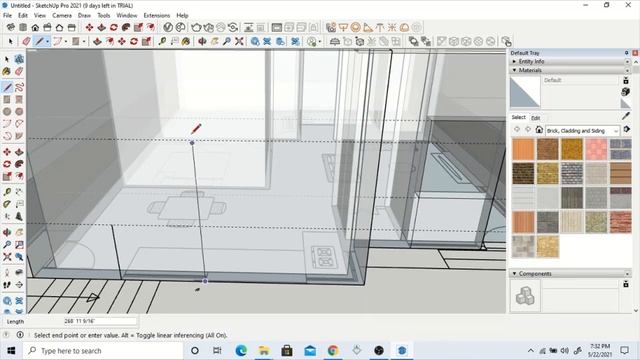Select the Rotate tool in left toolbar
Screen dimensions: 640x360
pyautogui.click(x=7, y=164)
